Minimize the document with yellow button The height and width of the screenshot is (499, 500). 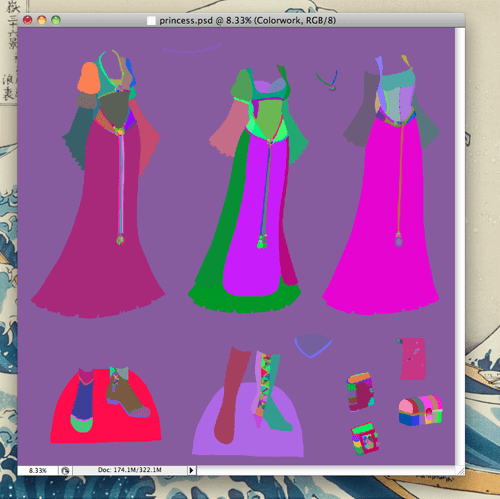pyautogui.click(x=42, y=20)
